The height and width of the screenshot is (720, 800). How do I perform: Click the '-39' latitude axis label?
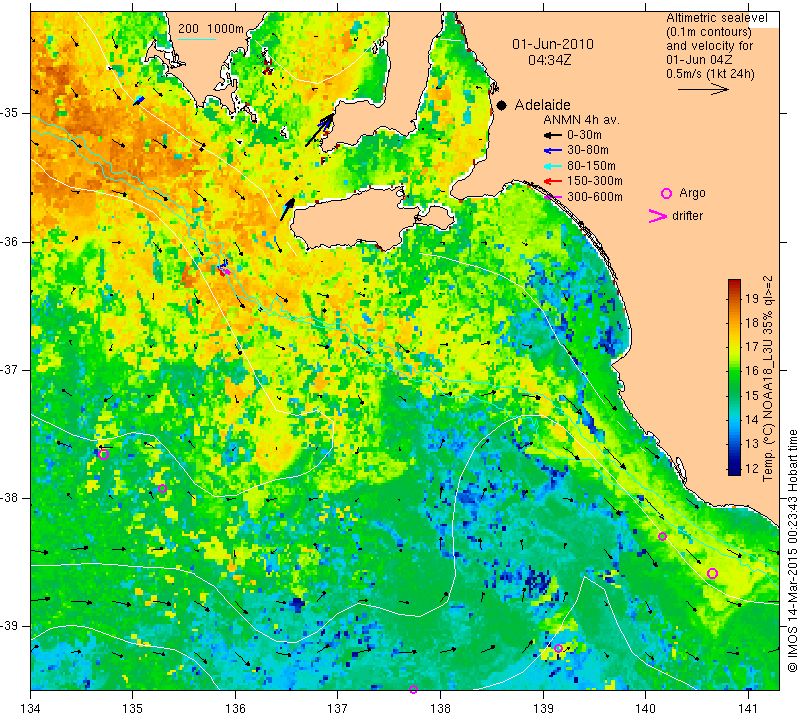(10, 626)
